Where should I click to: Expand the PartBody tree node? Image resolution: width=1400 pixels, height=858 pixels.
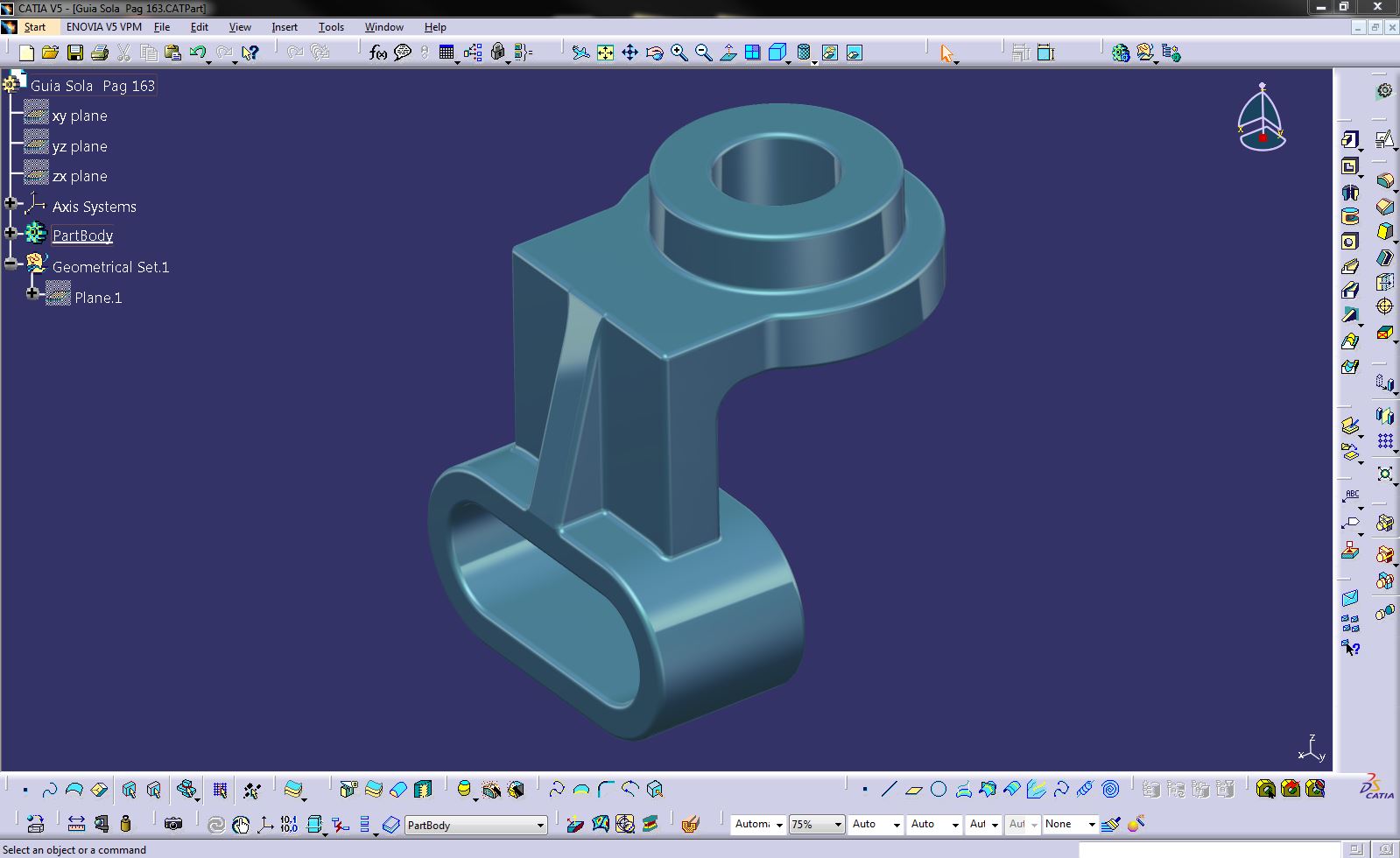11,233
